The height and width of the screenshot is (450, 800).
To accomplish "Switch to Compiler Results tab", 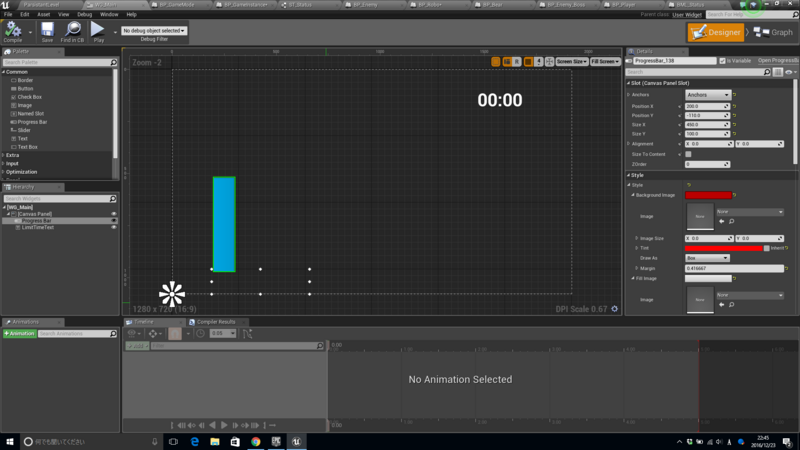I will pos(215,322).
